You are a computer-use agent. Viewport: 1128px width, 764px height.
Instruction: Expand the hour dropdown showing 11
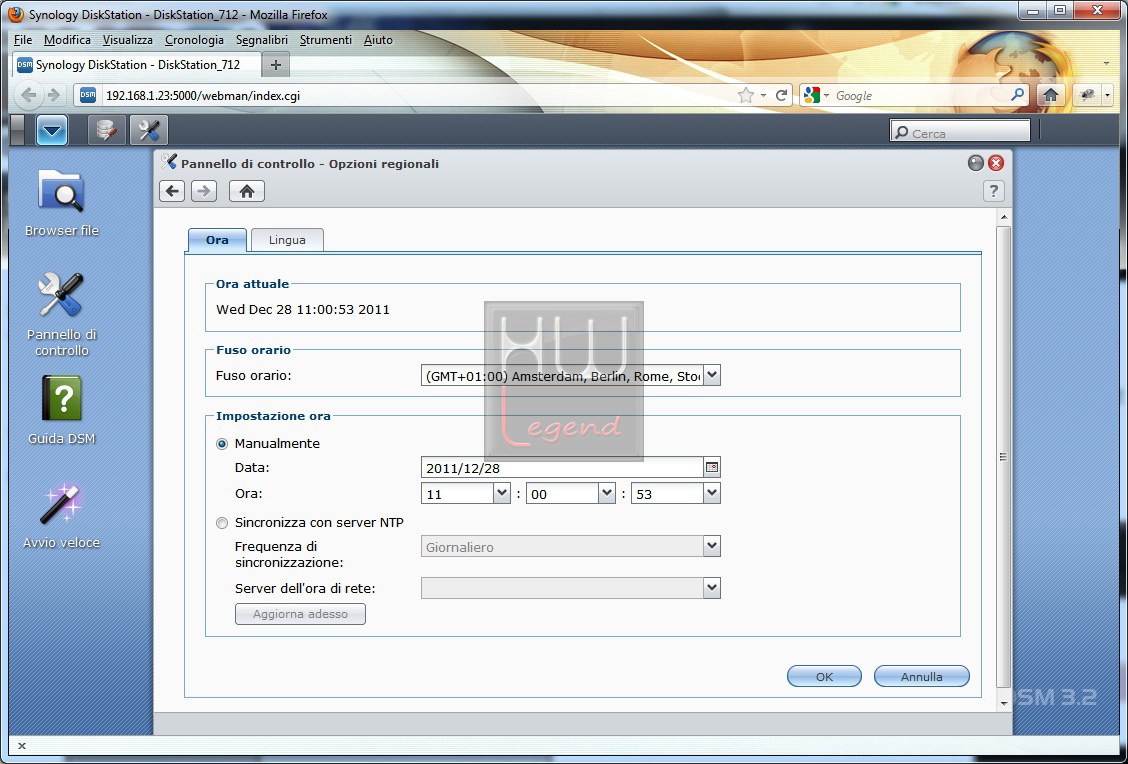[x=501, y=494]
